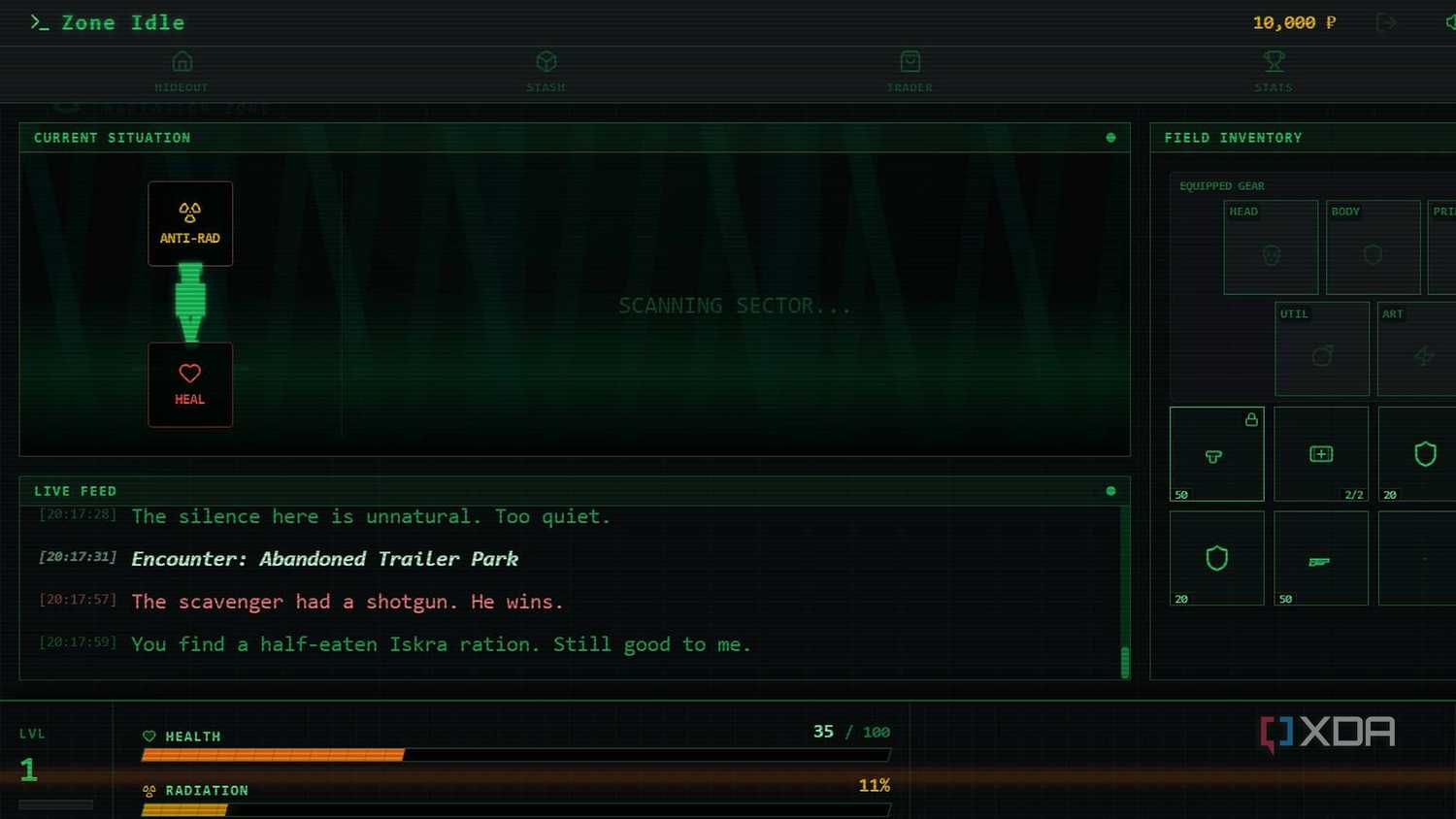Click the 10,000 ruble balance

tap(1294, 22)
